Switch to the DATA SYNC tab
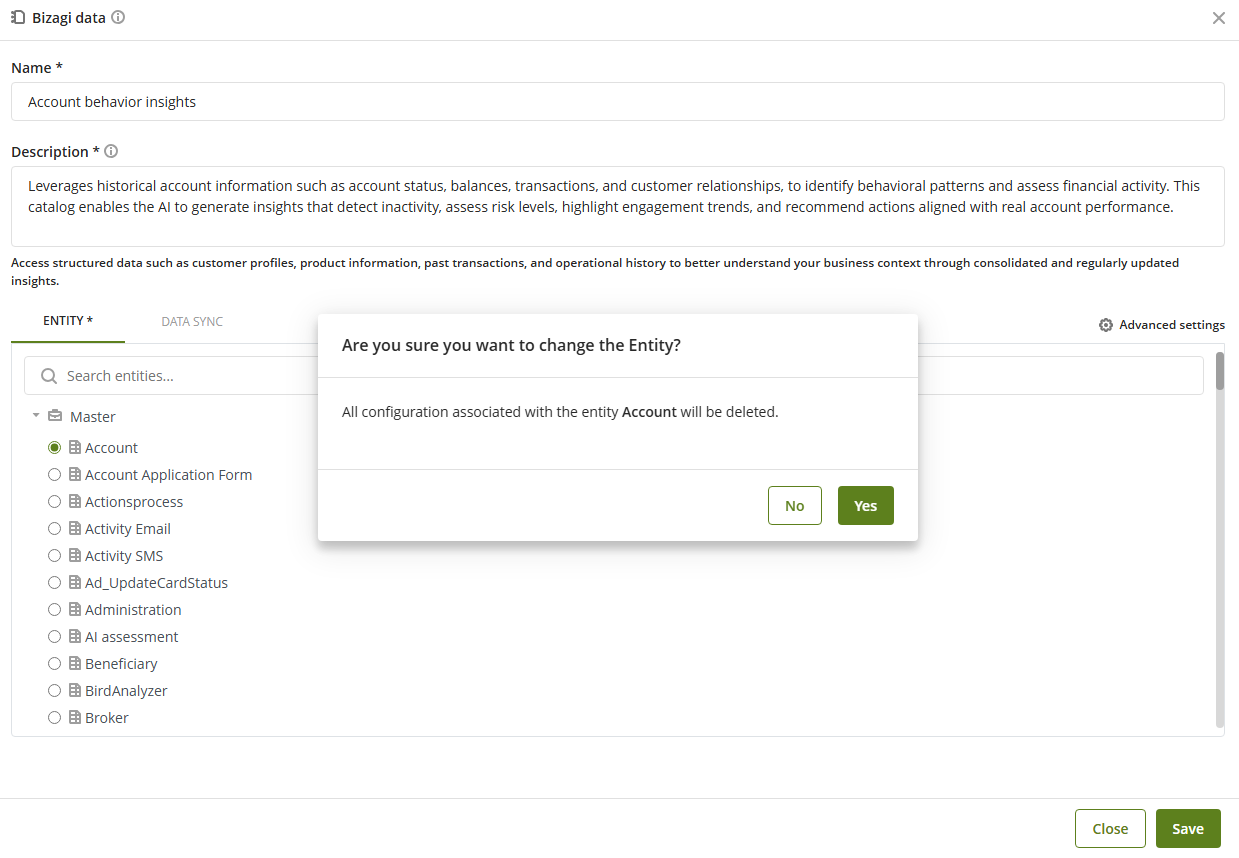 [x=191, y=321]
